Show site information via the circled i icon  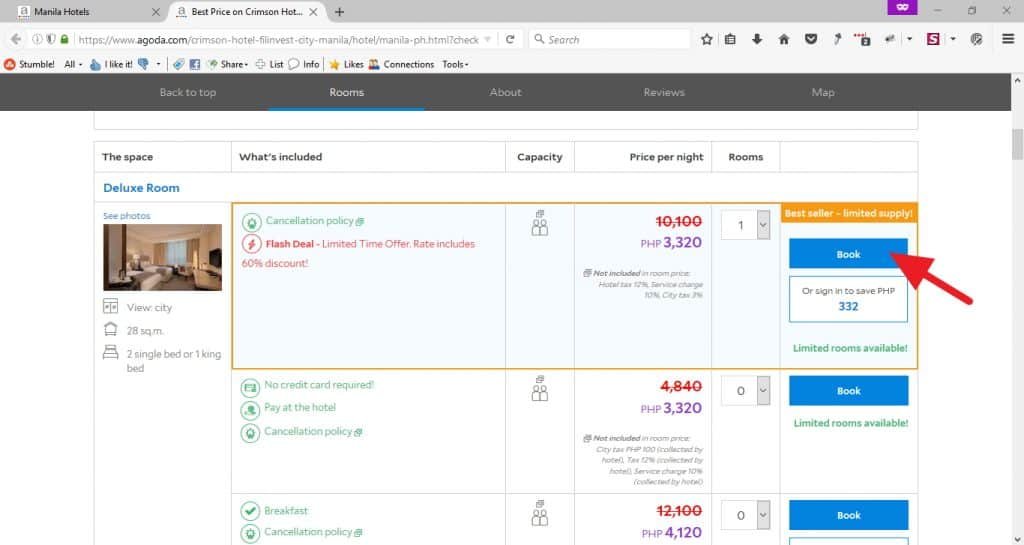pyautogui.click(x=37, y=39)
